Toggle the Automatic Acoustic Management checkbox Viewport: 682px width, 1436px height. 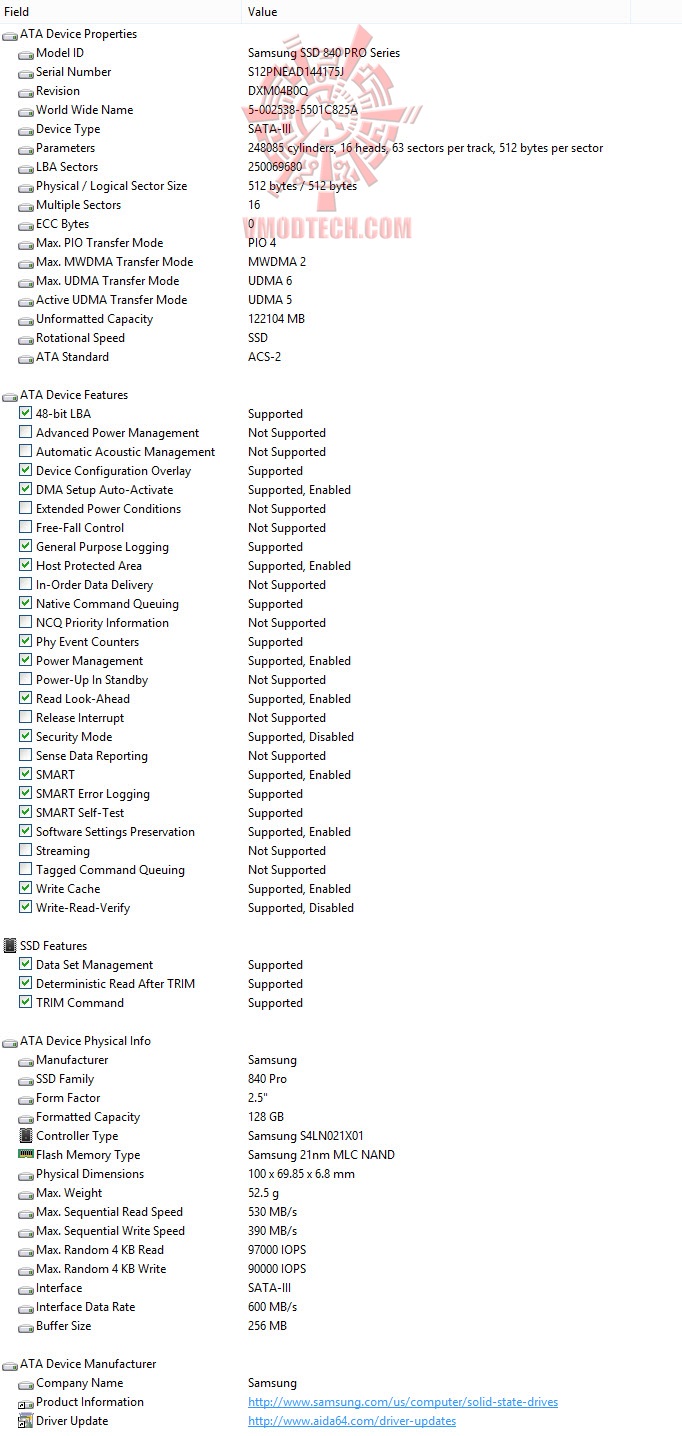[26, 452]
